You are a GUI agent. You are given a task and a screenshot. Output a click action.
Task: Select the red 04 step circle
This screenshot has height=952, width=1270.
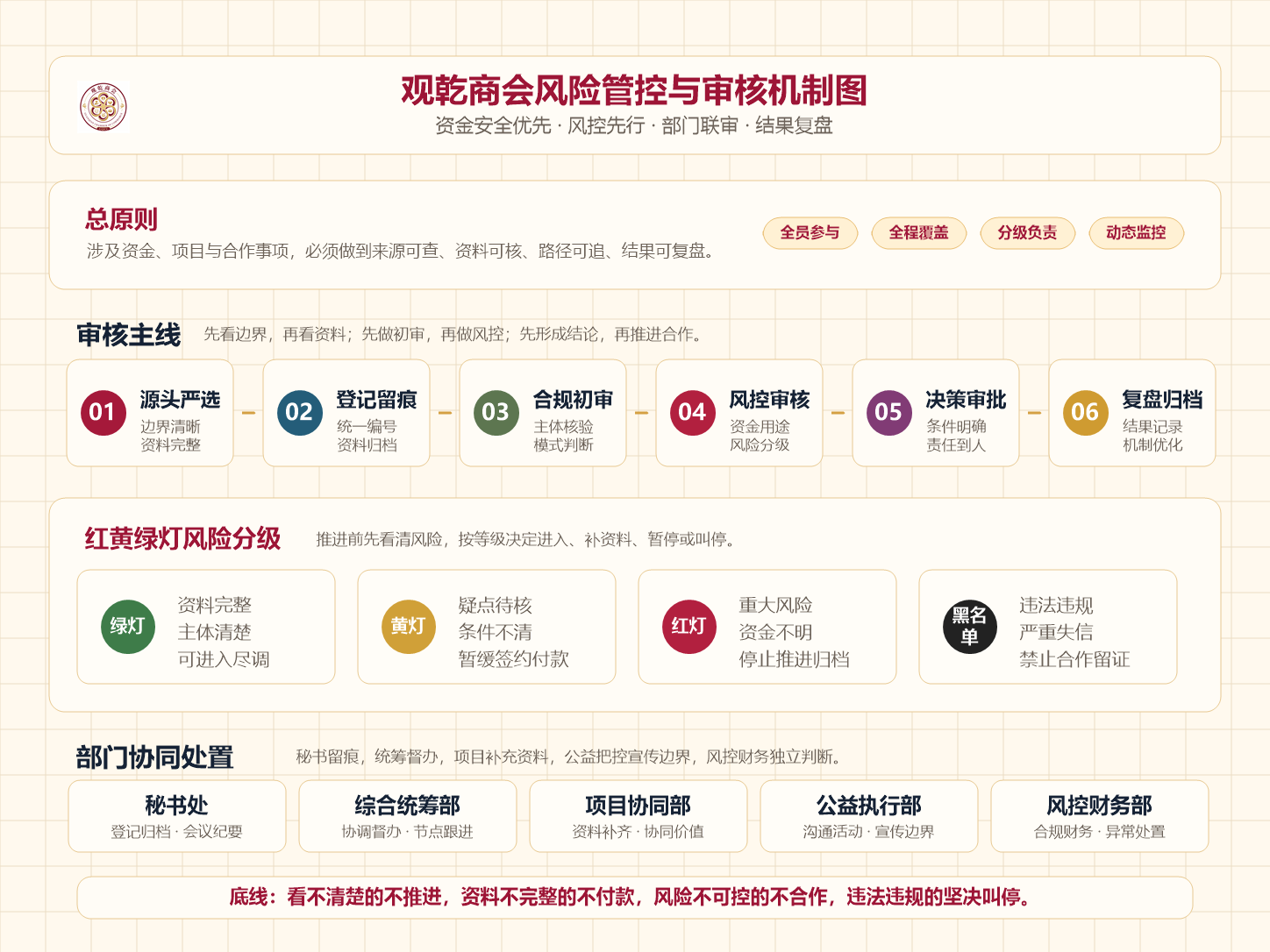692,413
